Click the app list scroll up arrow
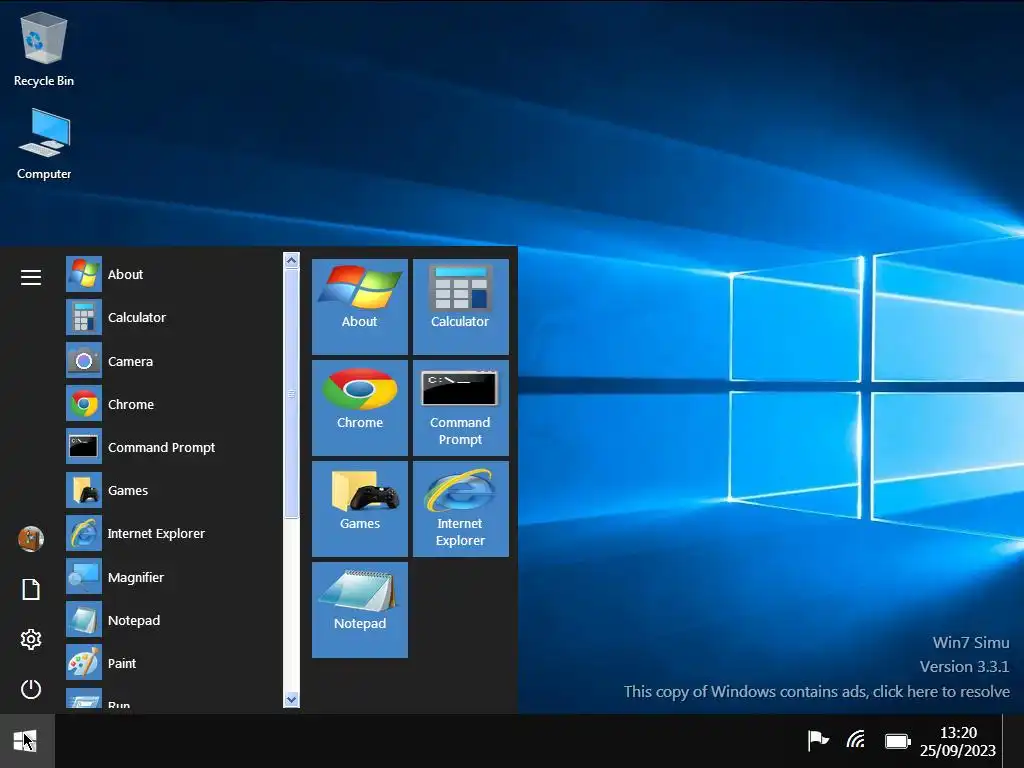The image size is (1024, 768). 291,260
